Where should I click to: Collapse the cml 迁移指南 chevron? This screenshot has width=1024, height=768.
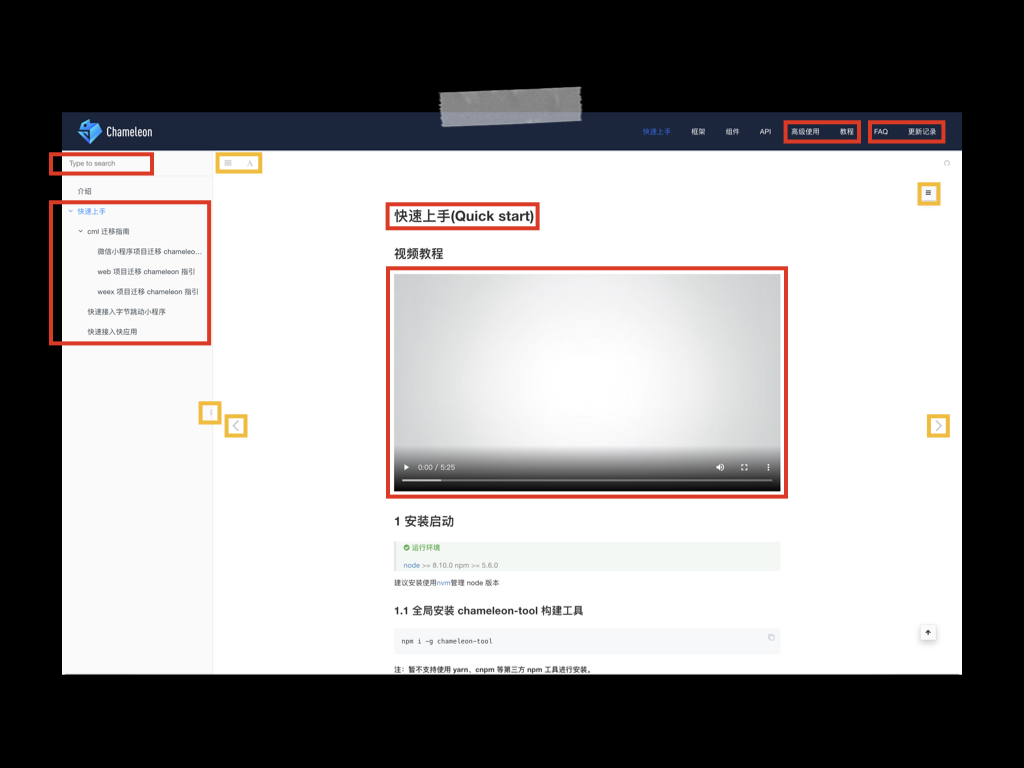click(80, 231)
